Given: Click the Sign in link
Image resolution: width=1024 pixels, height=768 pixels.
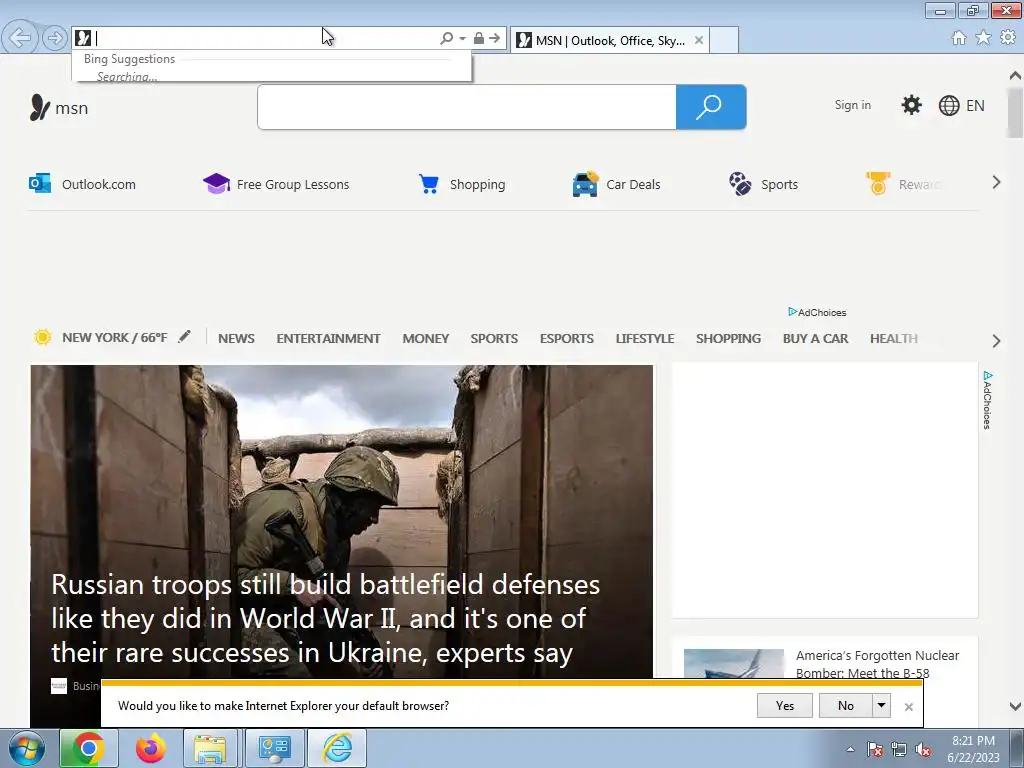Looking at the screenshot, I should [852, 105].
